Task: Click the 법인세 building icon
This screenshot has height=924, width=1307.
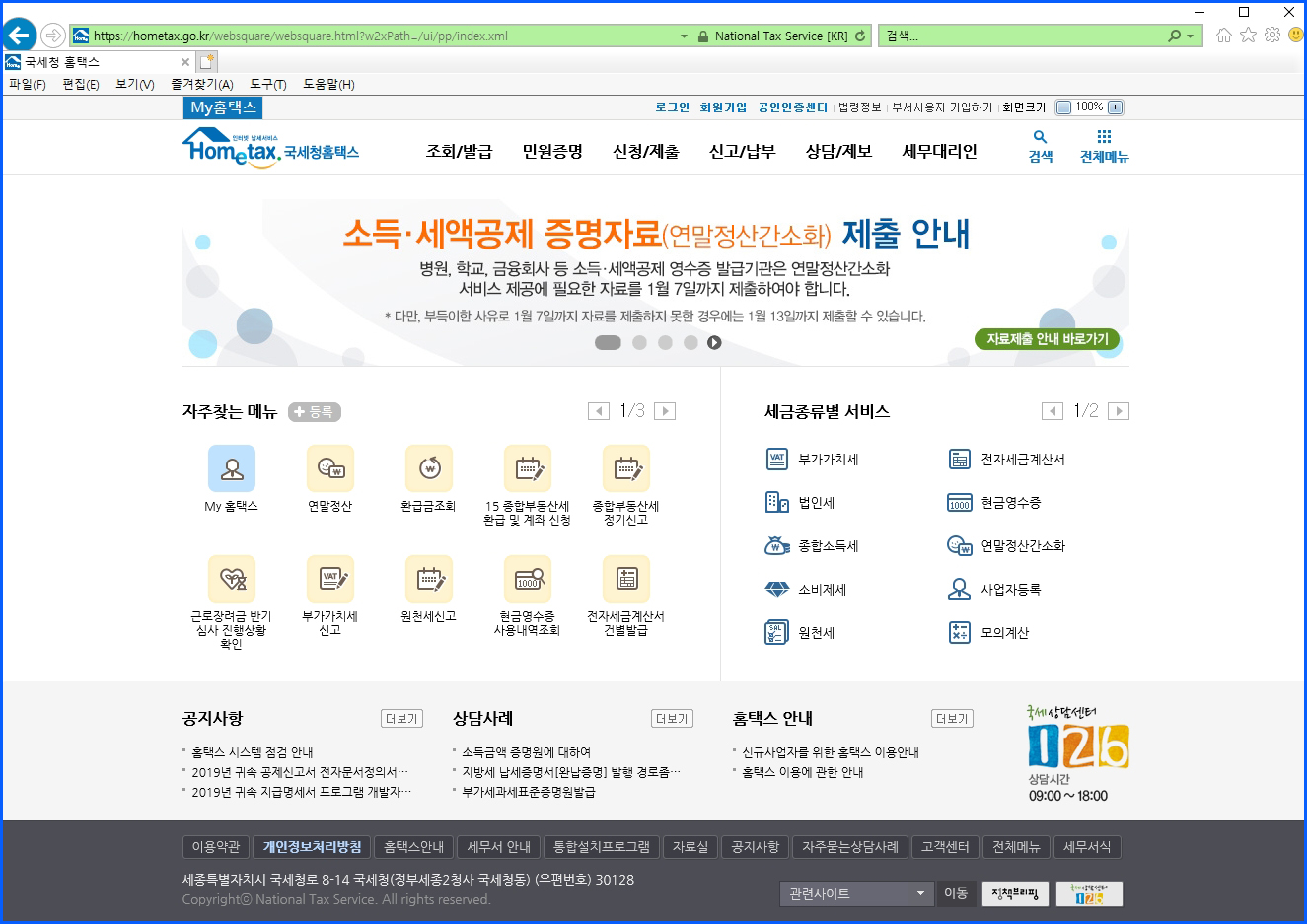Action: [x=777, y=502]
